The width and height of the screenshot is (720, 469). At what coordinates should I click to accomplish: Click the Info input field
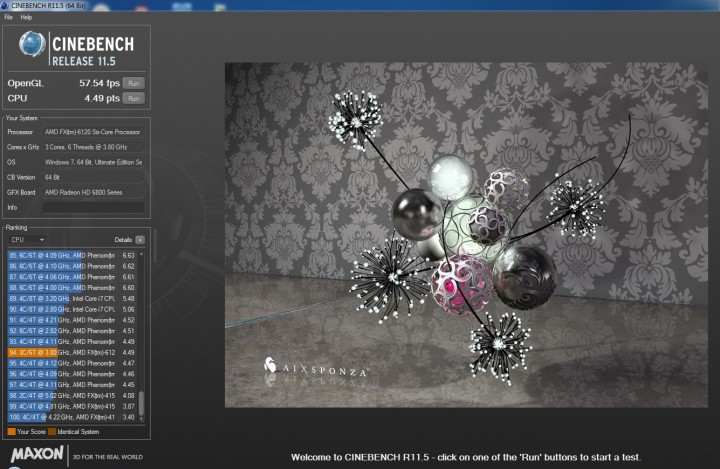94,208
